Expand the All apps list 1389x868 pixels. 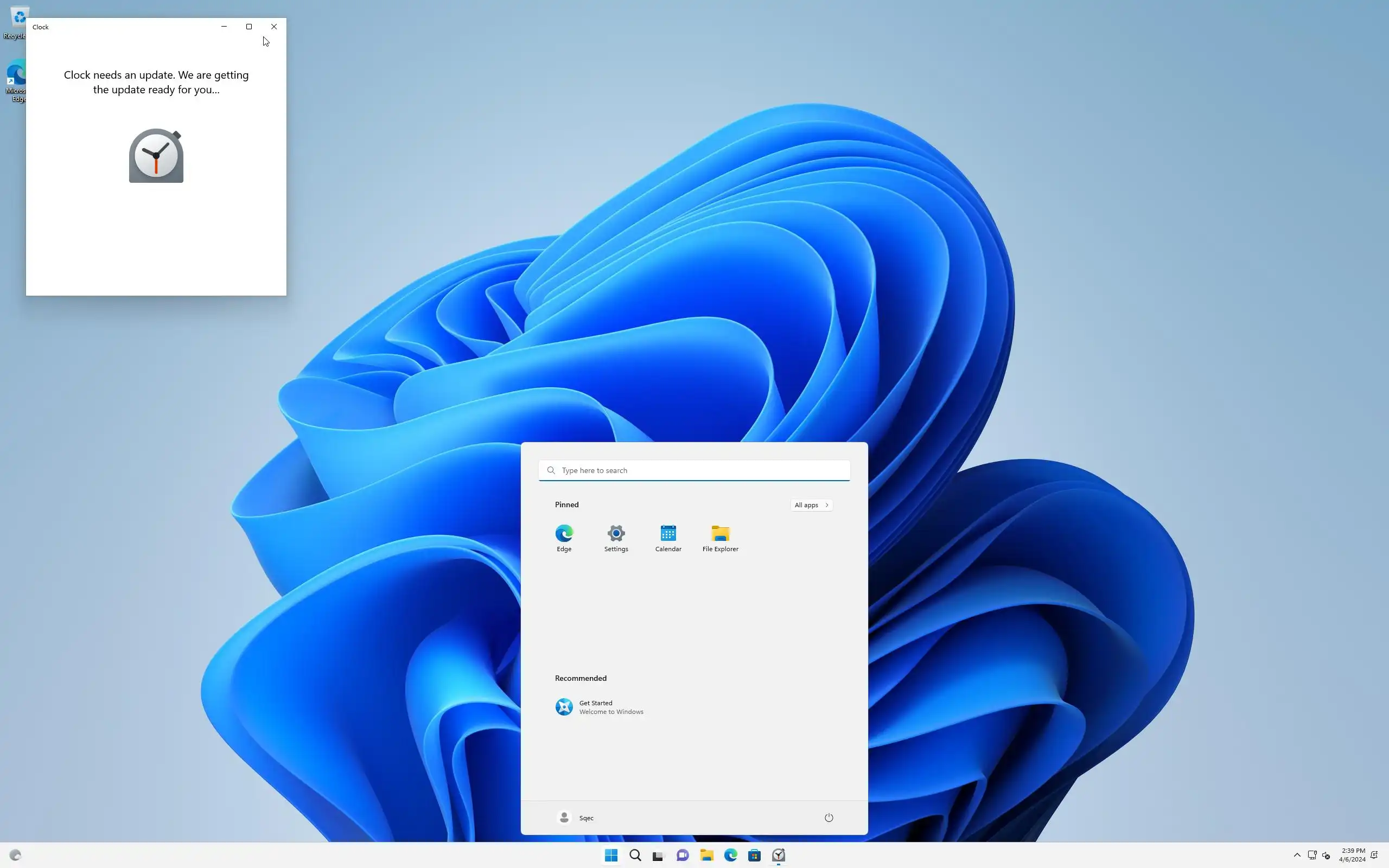811,505
